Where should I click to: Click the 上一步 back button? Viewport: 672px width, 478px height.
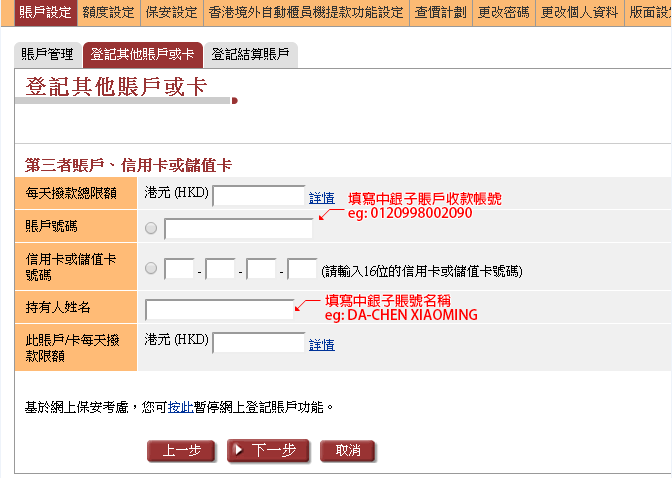[181, 451]
